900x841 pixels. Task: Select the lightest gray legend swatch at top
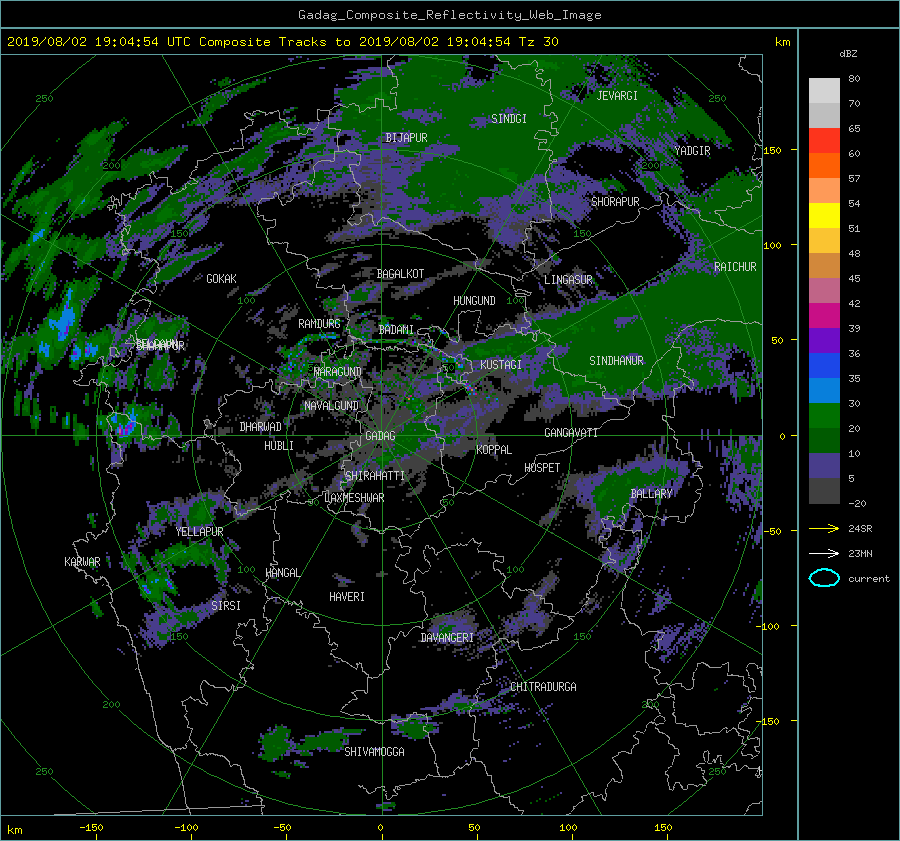coord(824,91)
